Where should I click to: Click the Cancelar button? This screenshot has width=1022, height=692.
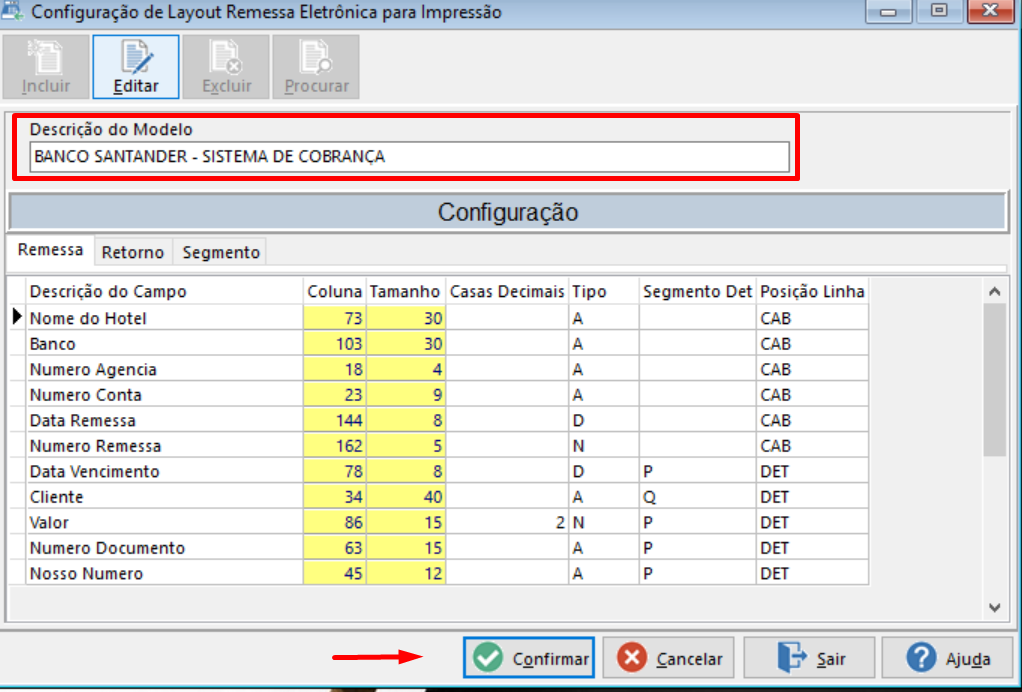[x=668, y=657]
